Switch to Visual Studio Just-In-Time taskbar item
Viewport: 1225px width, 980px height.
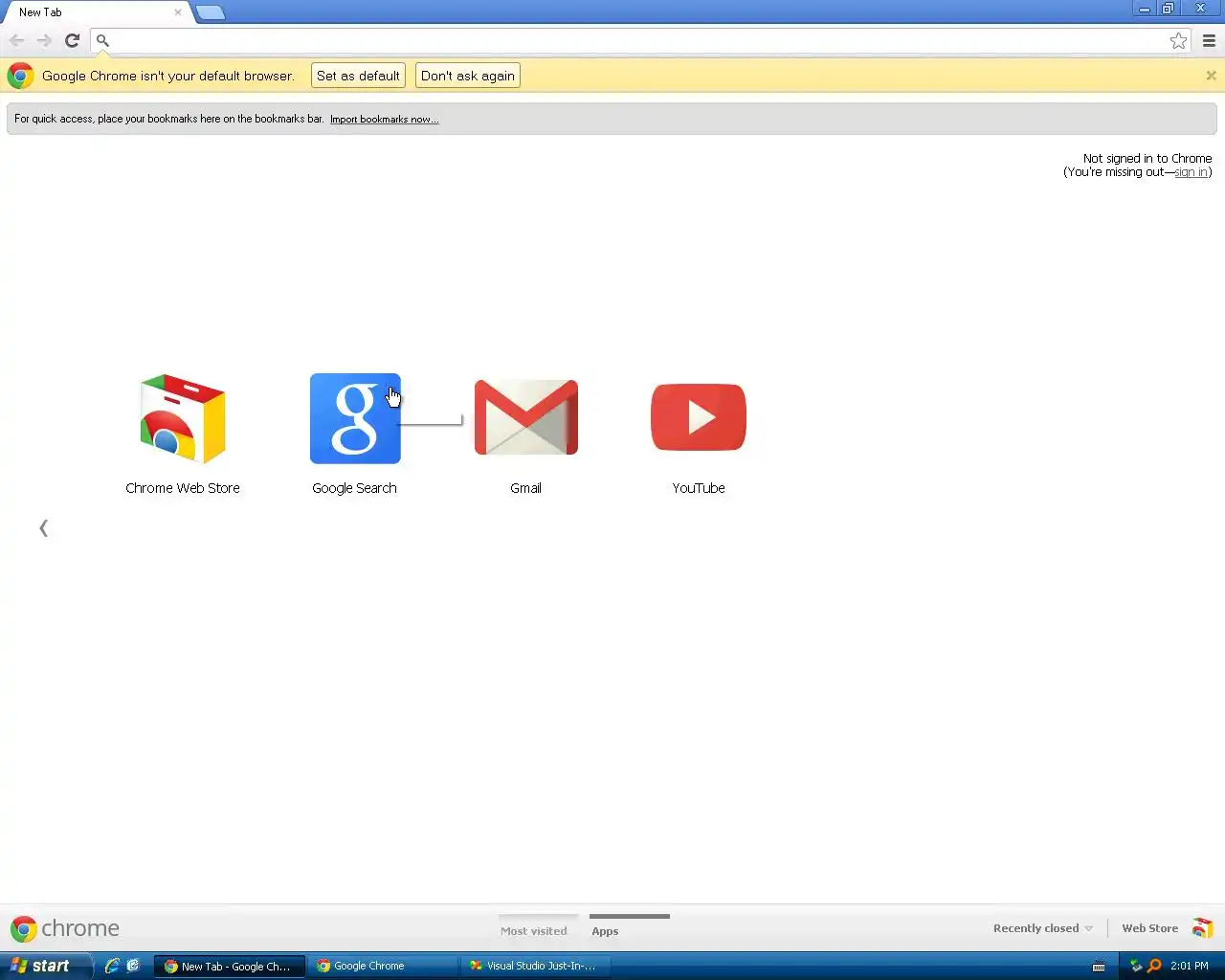click(536, 966)
